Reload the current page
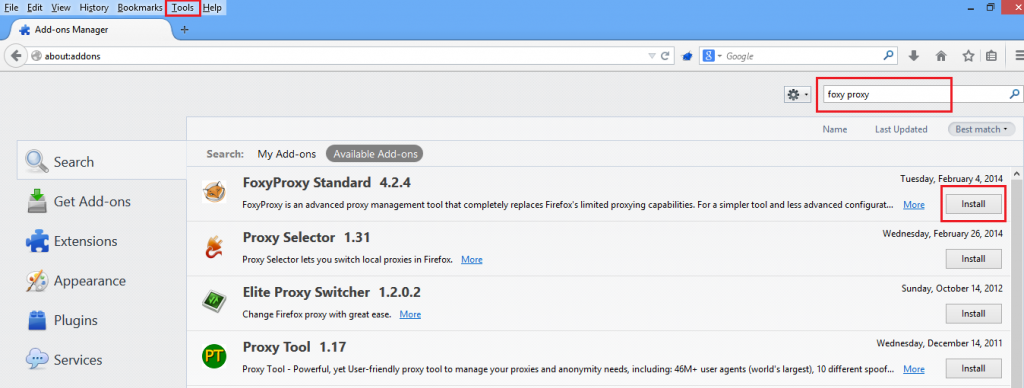The height and width of the screenshot is (388, 1024). coord(665,56)
